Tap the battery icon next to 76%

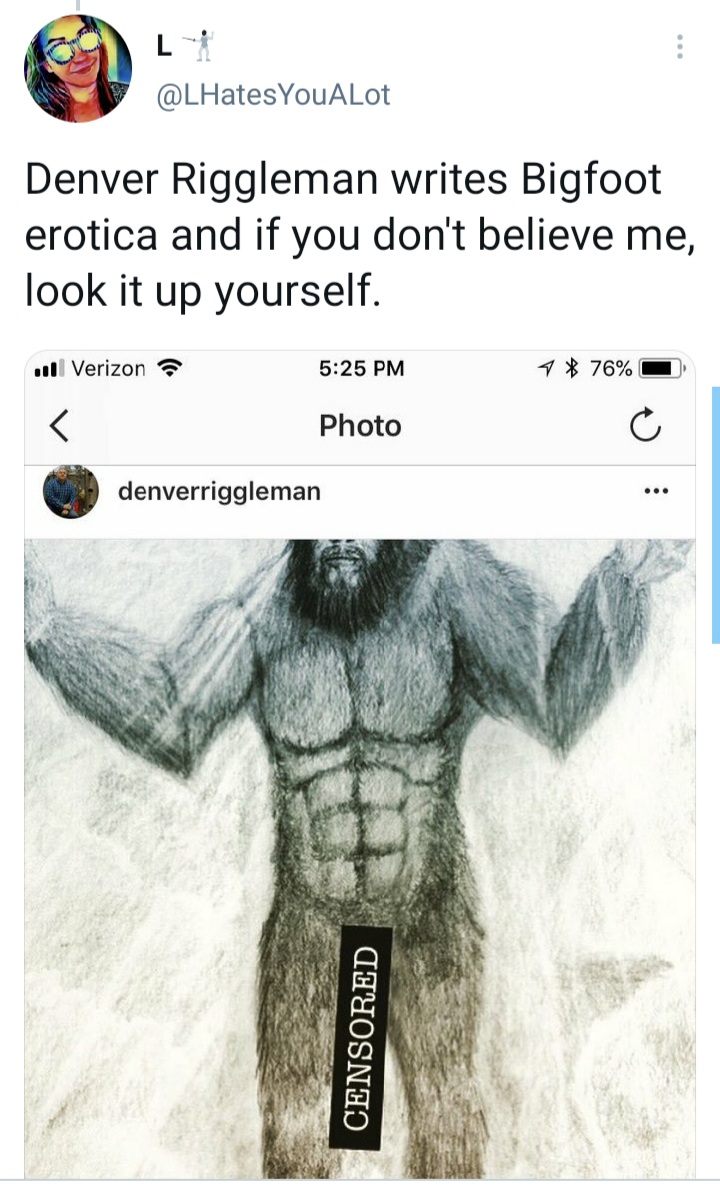click(x=662, y=369)
